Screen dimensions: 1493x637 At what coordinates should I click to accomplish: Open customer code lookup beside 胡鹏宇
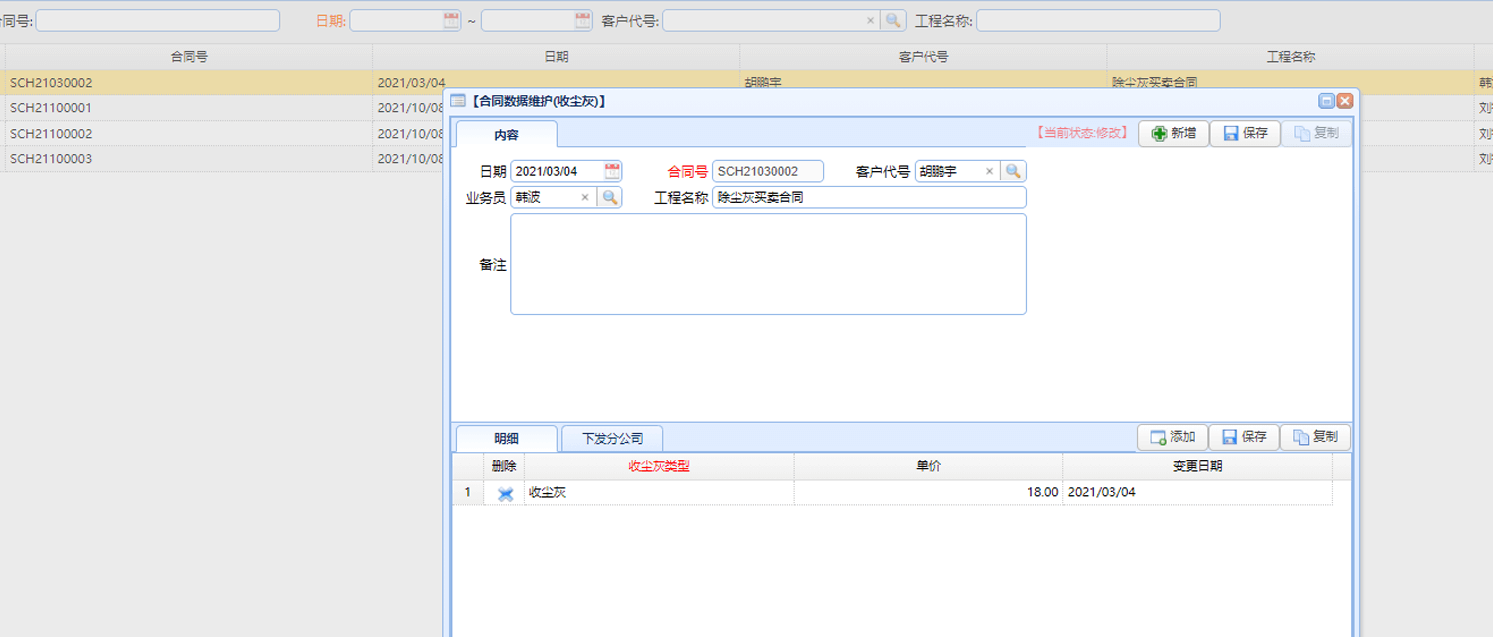(x=1013, y=171)
